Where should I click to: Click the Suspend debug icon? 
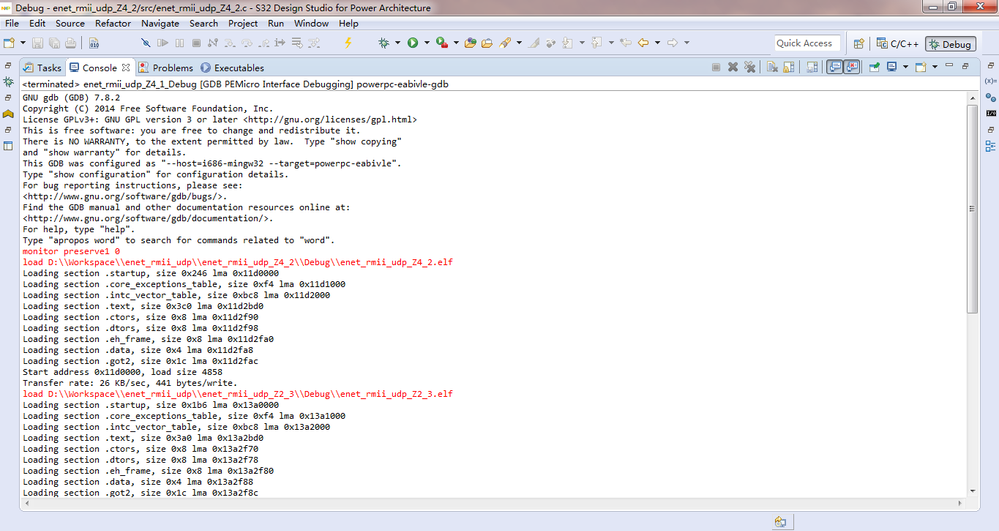[x=180, y=43]
